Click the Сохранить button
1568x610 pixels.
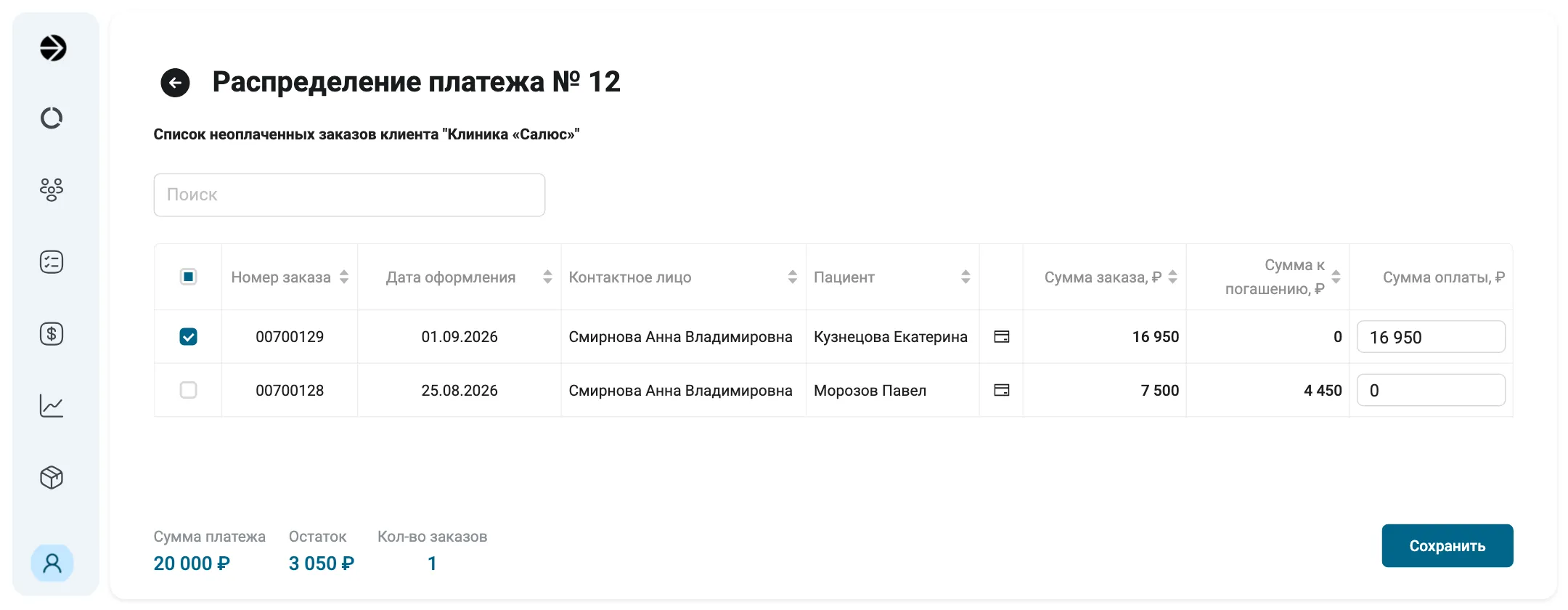(1447, 545)
